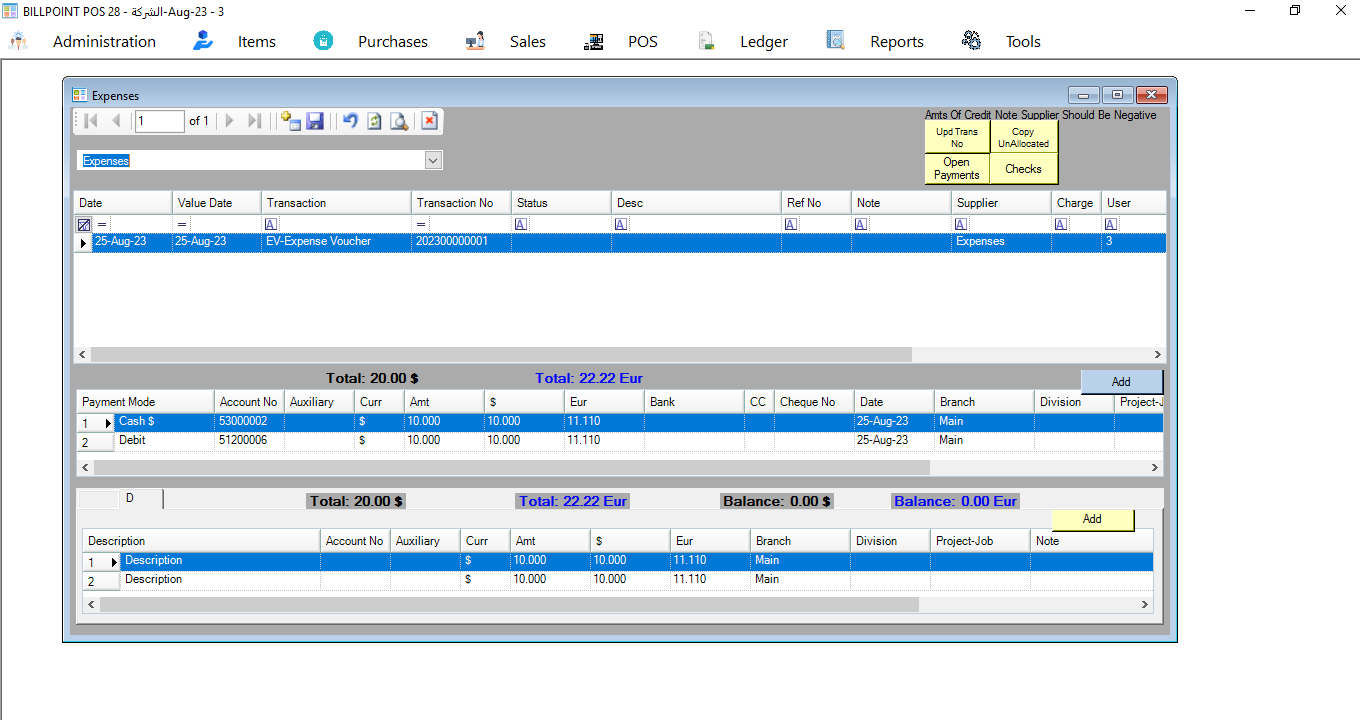Open the Status column filter dropdown

click(520, 224)
